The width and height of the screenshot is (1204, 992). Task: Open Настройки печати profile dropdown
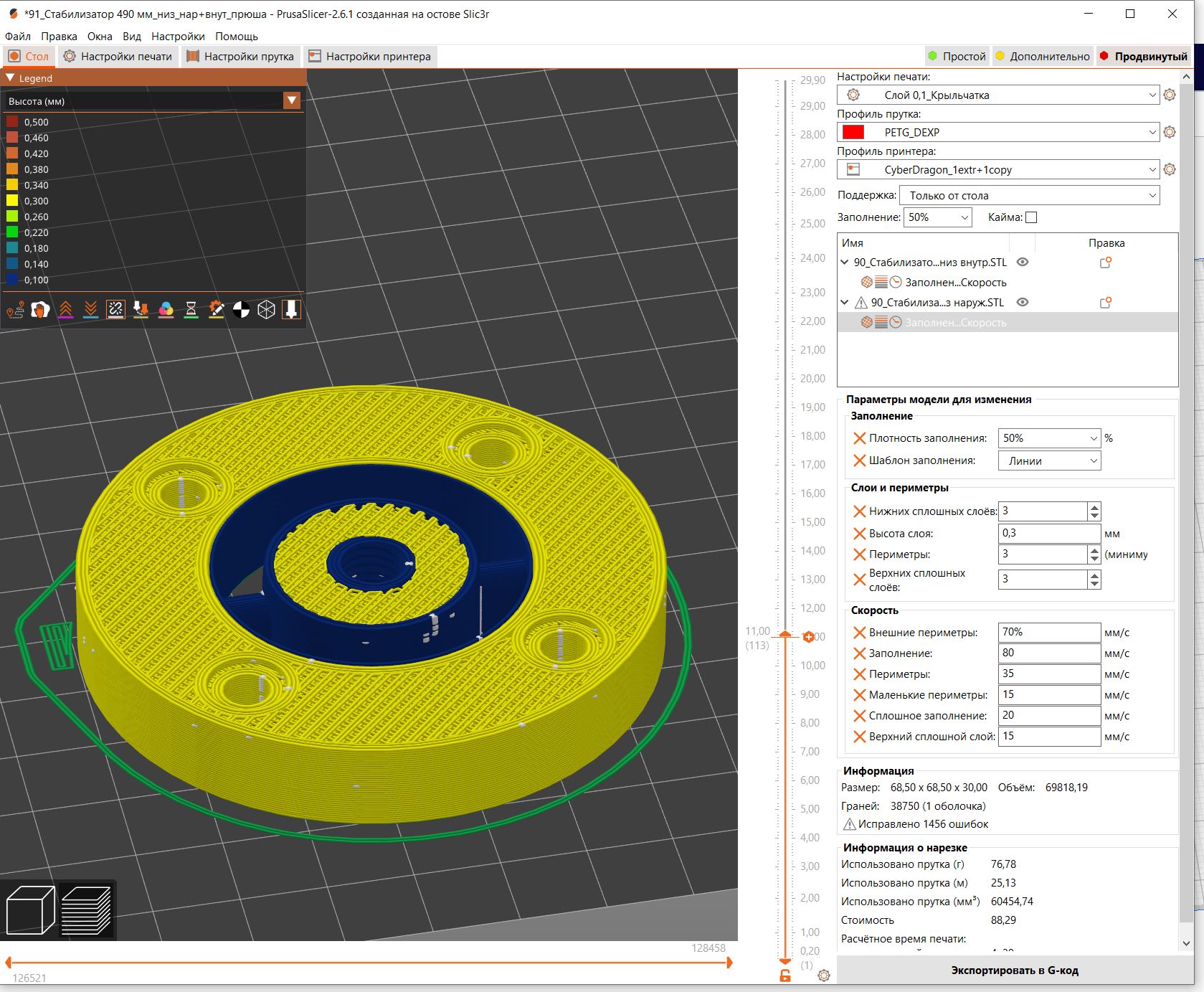click(x=998, y=95)
